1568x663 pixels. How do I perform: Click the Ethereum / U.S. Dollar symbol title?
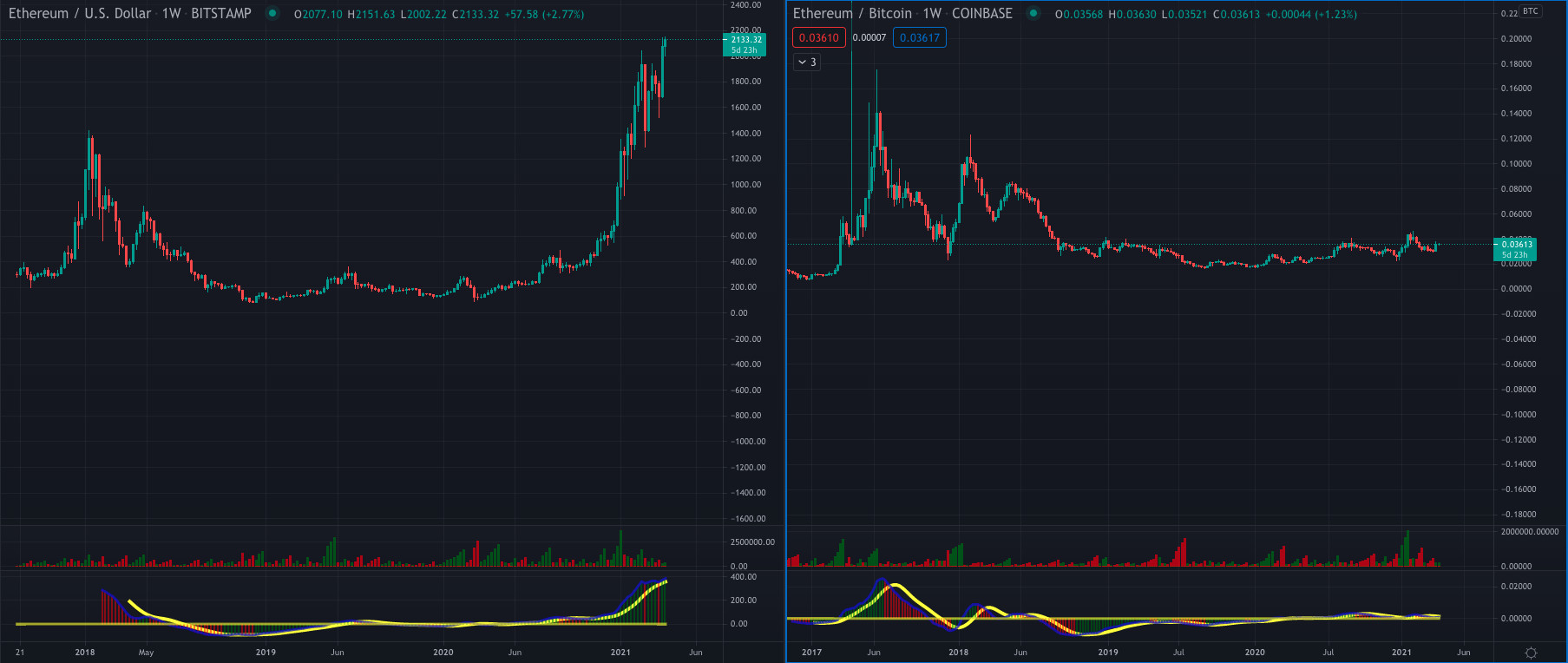click(x=80, y=14)
